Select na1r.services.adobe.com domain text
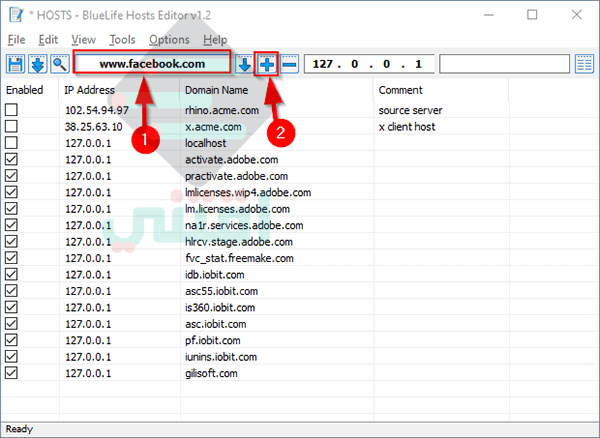 (244, 226)
